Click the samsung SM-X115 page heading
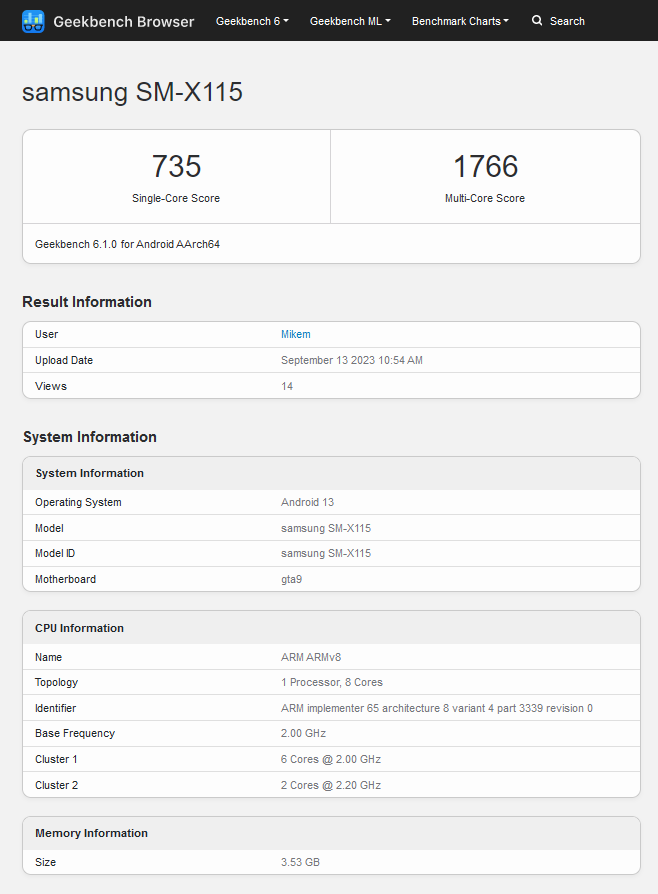 (132, 92)
